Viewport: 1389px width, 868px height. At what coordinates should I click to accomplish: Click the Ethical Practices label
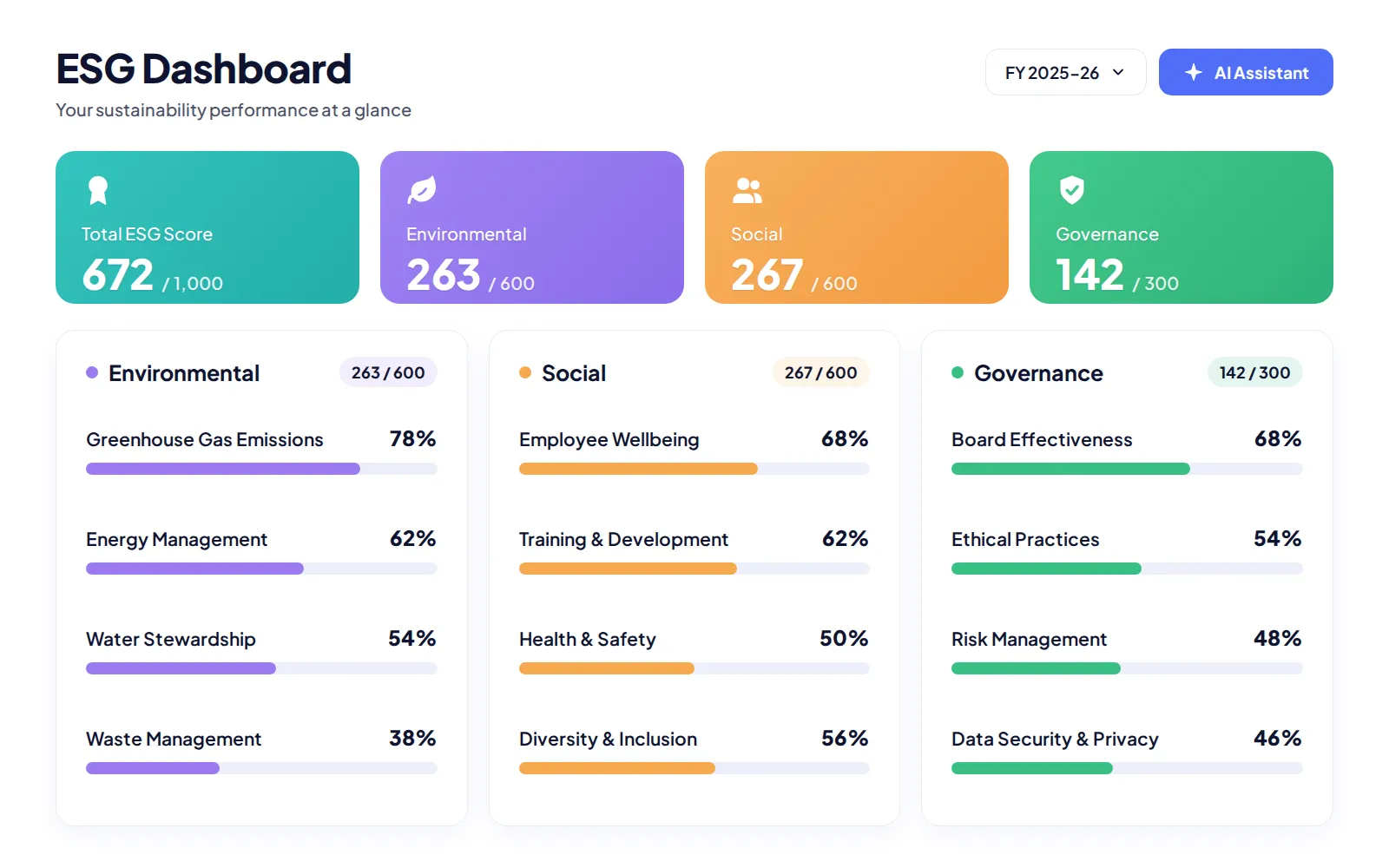[1025, 540]
